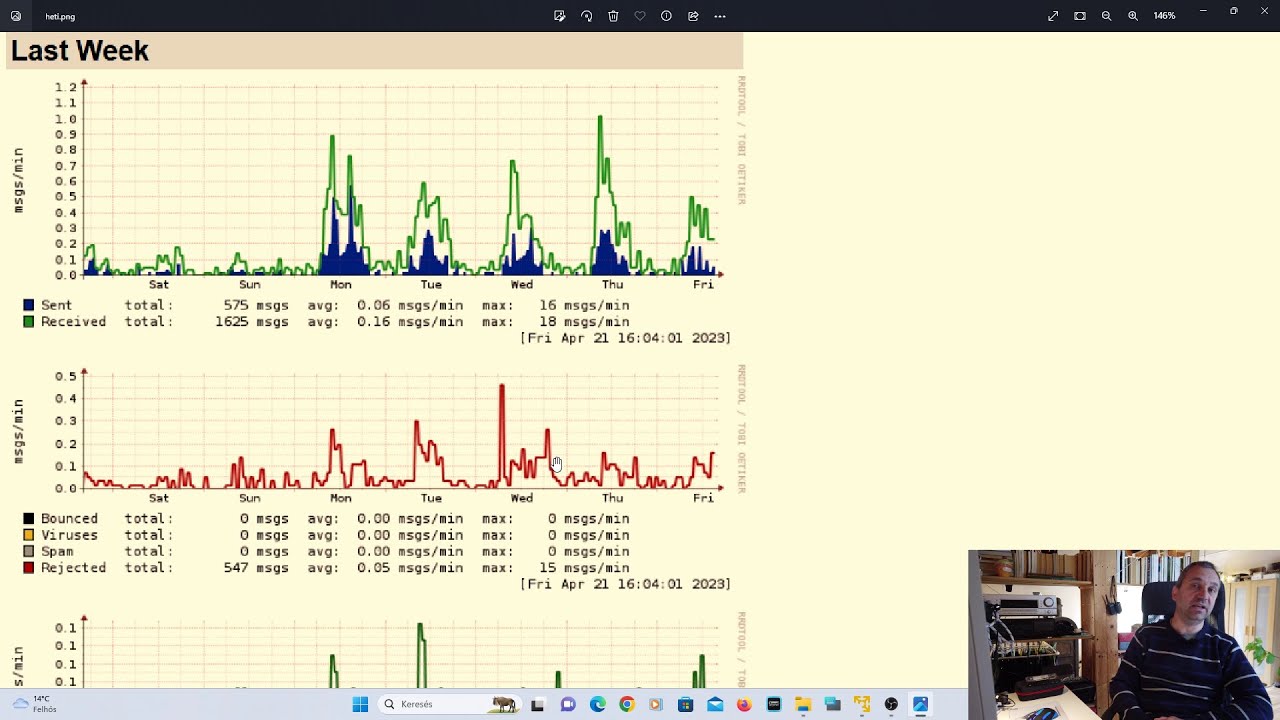
Task: Share the image
Action: pos(693,16)
